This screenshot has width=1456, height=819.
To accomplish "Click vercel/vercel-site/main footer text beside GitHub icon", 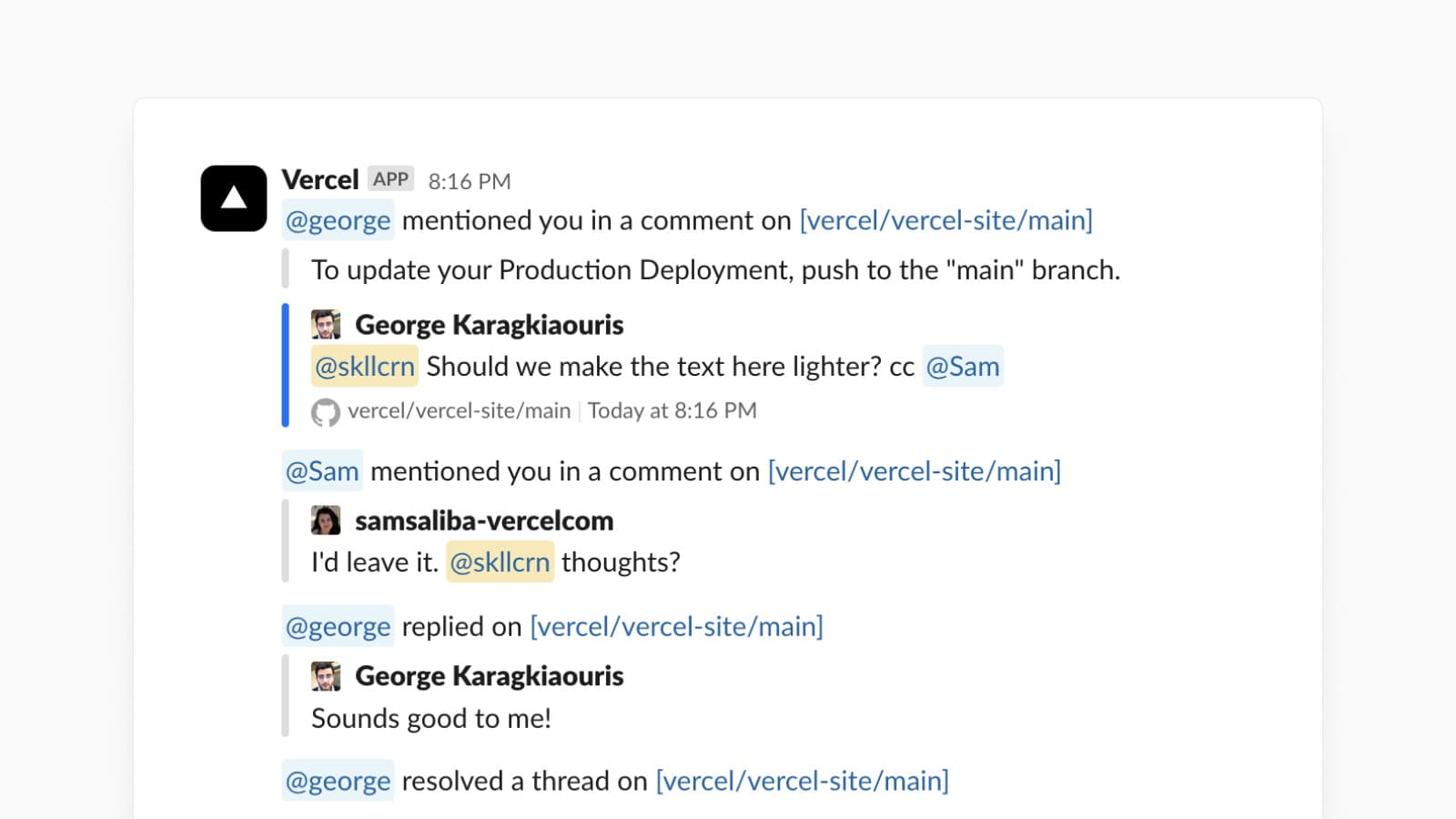I will (x=459, y=411).
